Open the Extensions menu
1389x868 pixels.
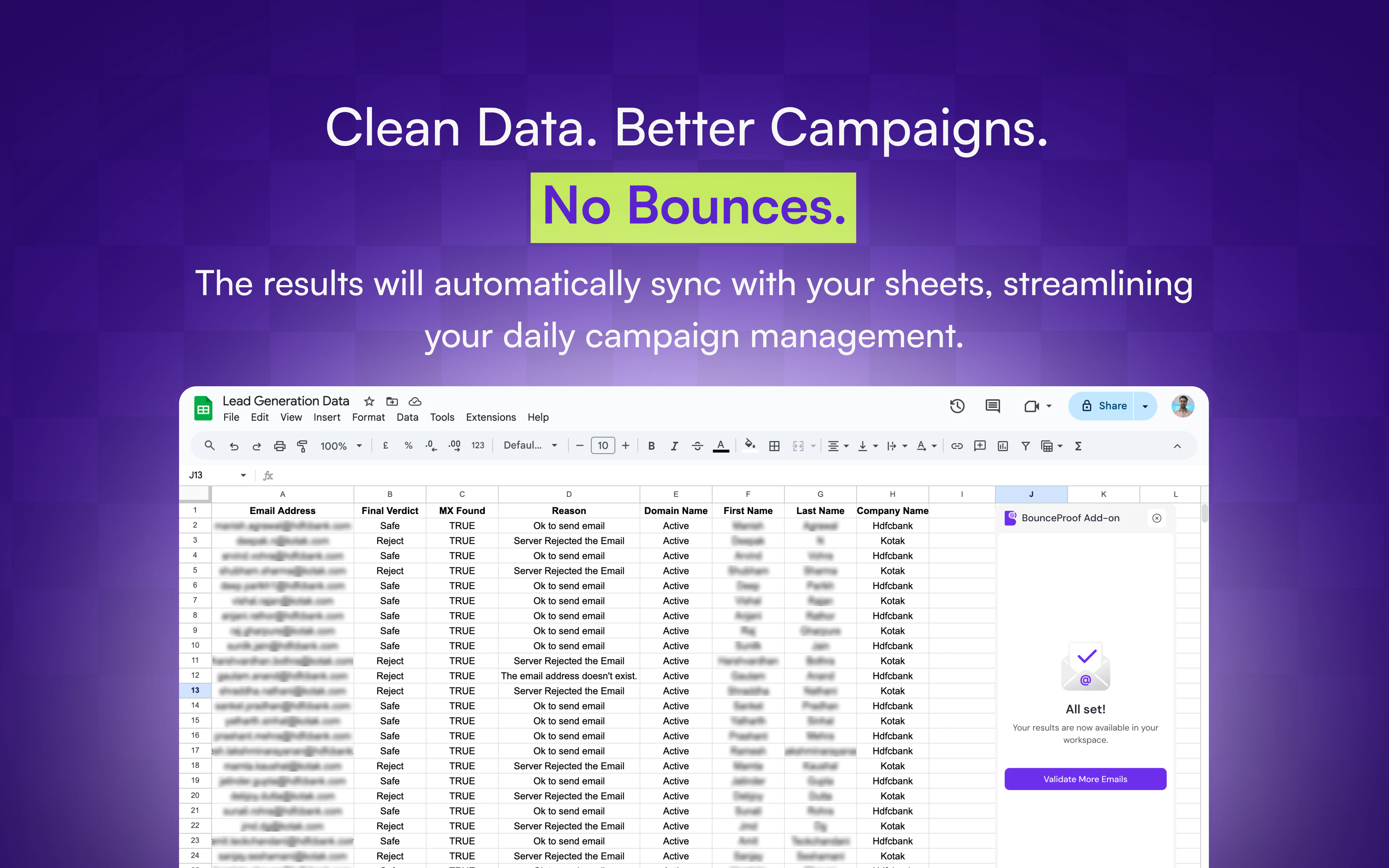click(491, 417)
